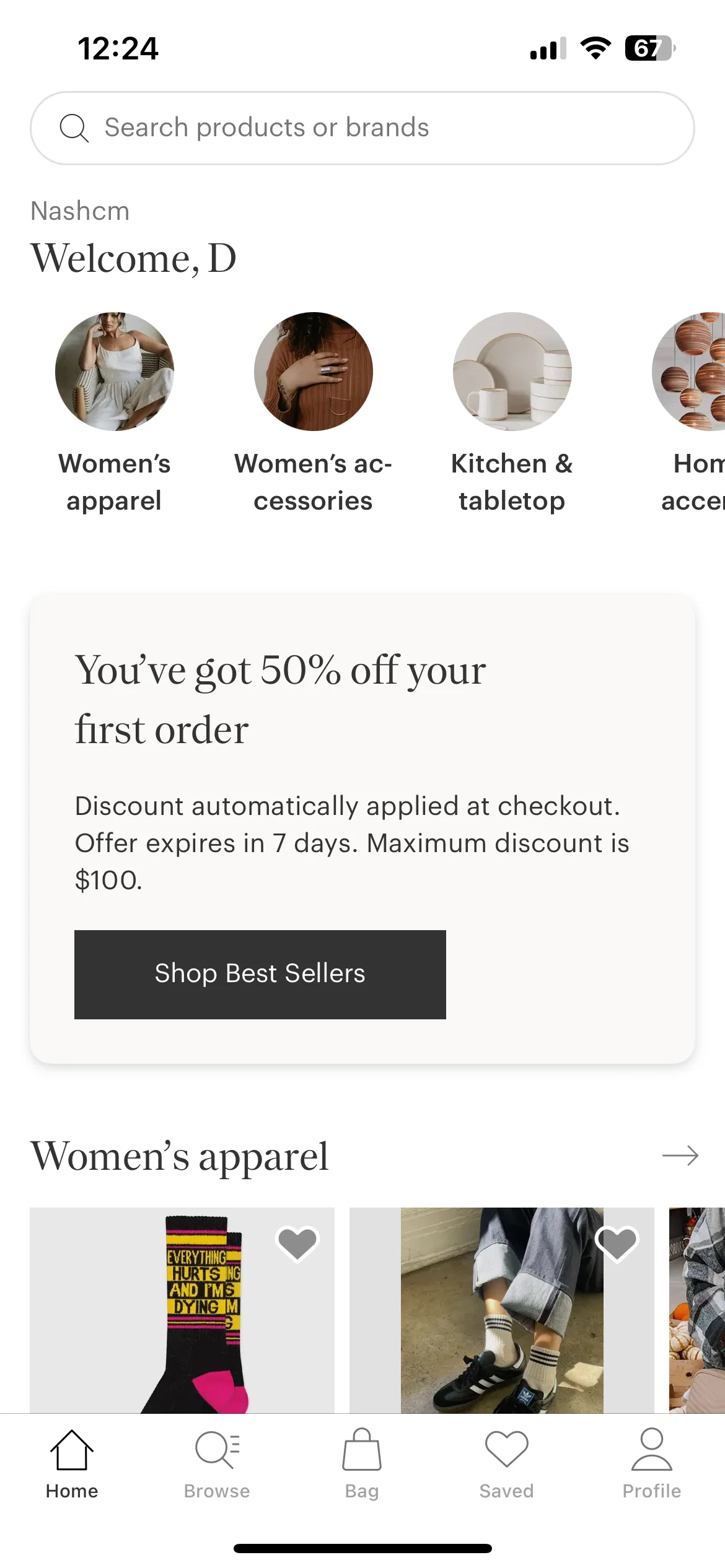Tap the Women's apparel section heading
Screen dimensions: 725x1568
tap(180, 1156)
